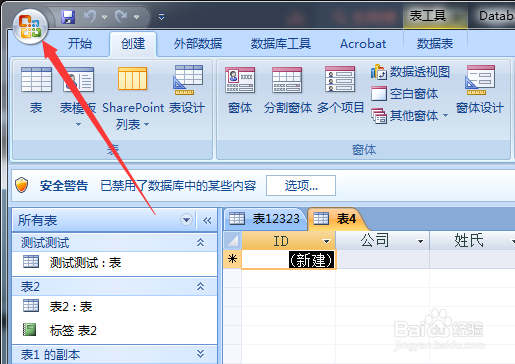Create a 多个项目 multiple items form
Viewport: 515px width, 364px height.
pyautogui.click(x=340, y=91)
